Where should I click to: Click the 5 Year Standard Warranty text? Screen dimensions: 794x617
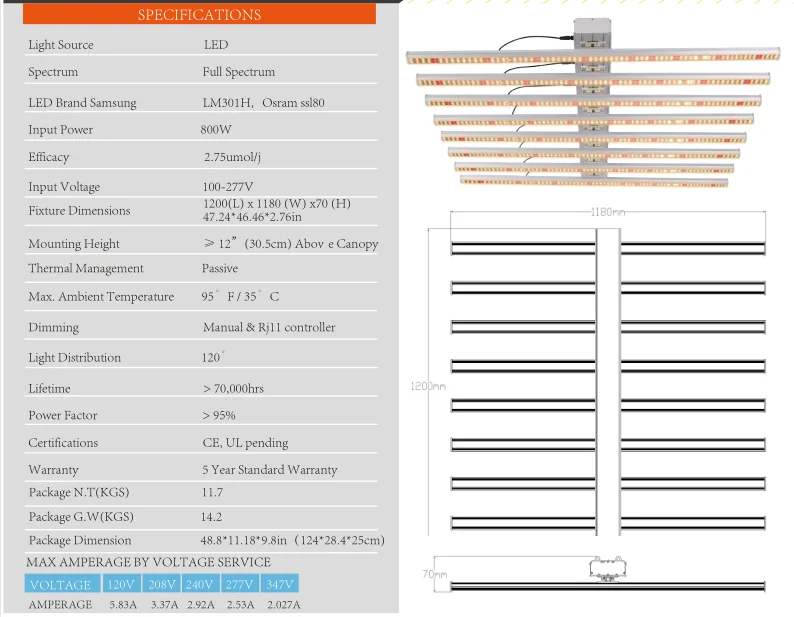pyautogui.click(x=269, y=469)
